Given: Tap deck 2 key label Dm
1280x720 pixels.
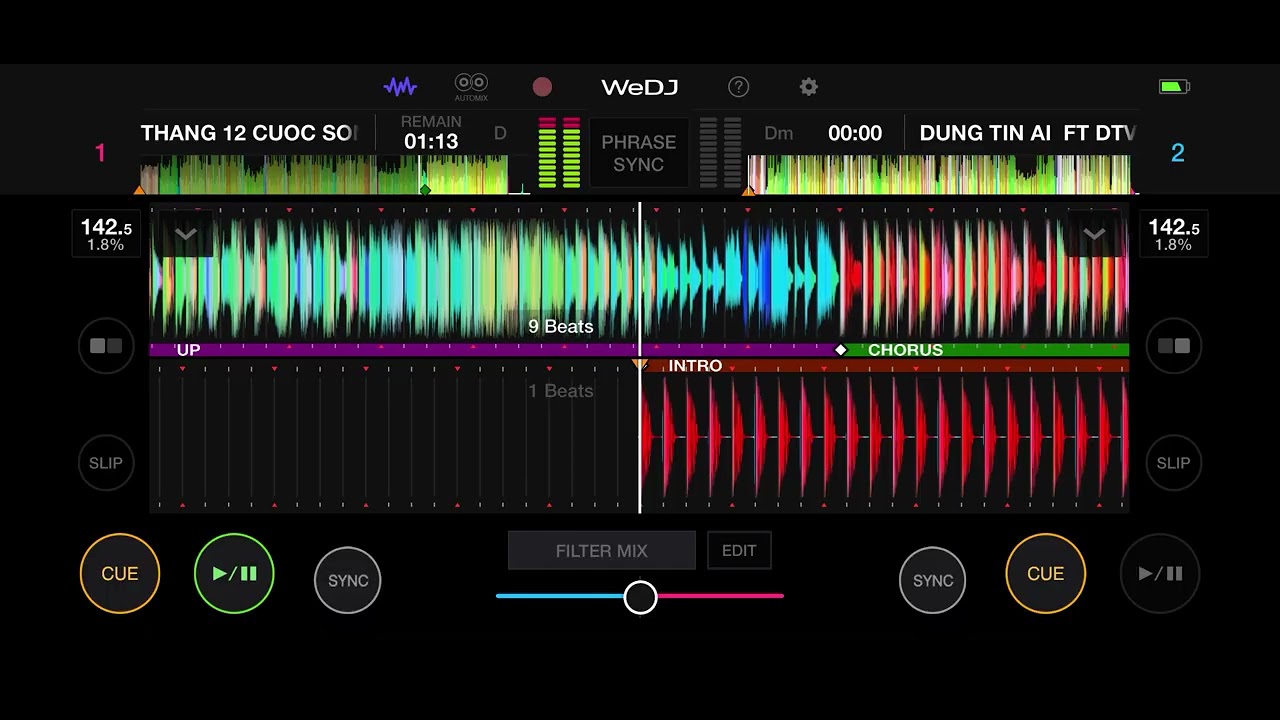Looking at the screenshot, I should 779,133.
